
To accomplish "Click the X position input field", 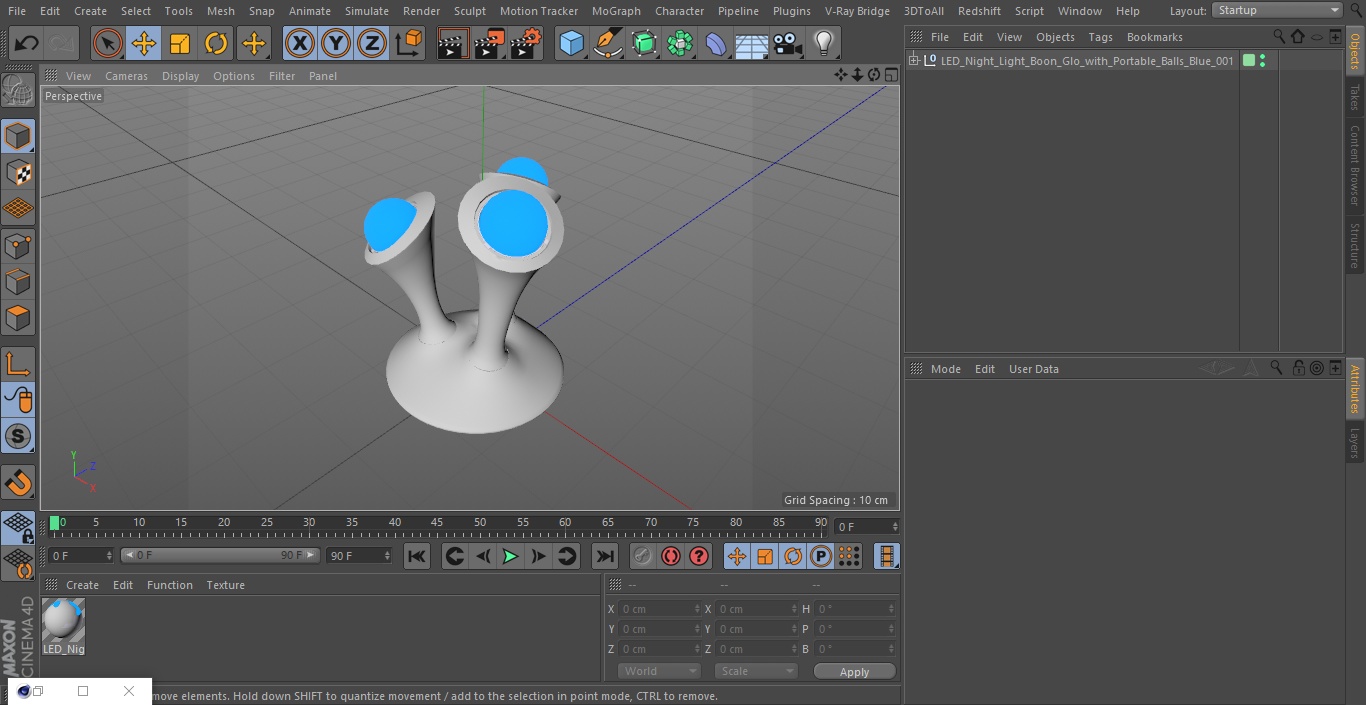I will tap(659, 609).
